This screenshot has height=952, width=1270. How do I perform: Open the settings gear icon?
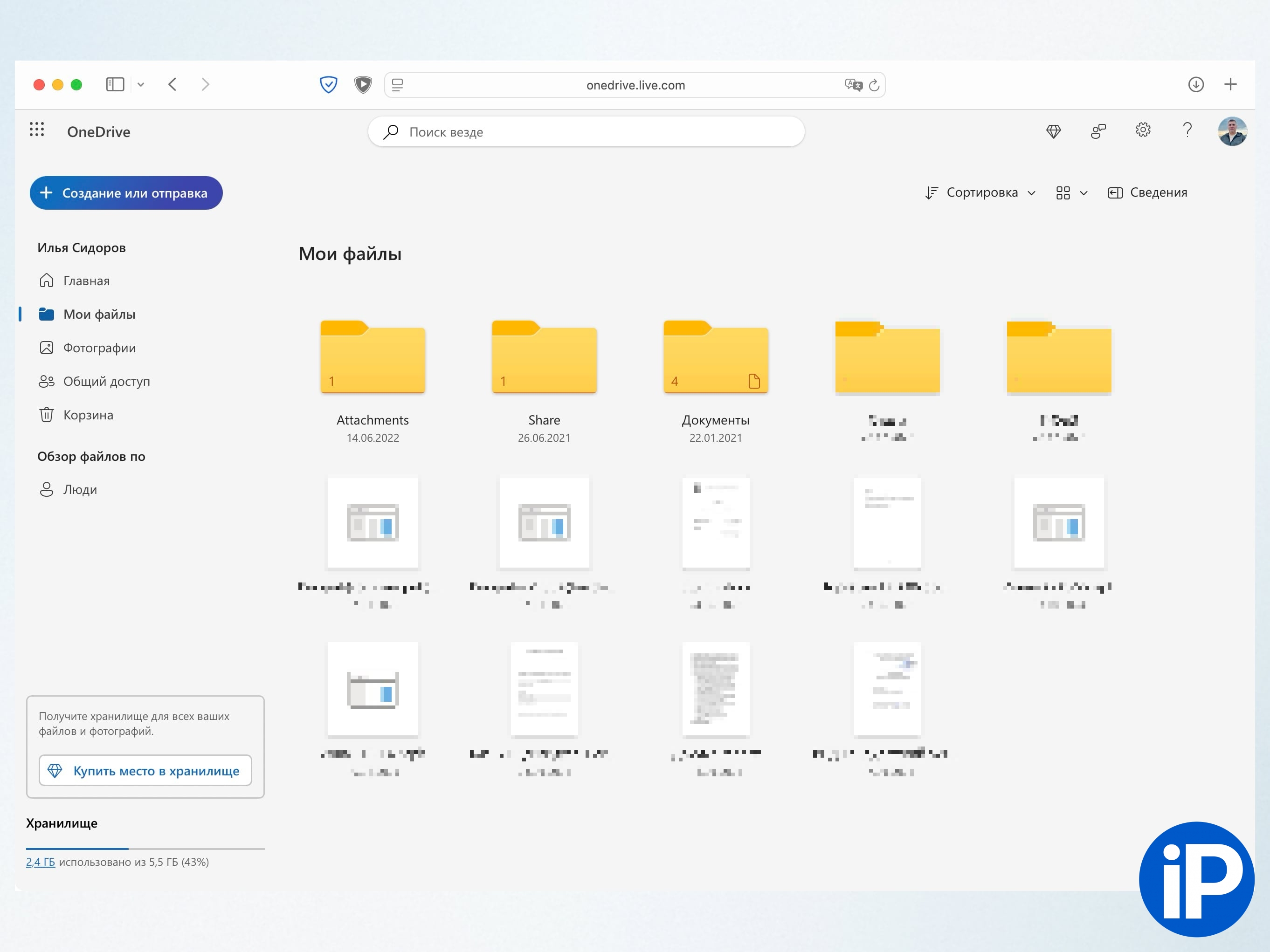[x=1143, y=130]
